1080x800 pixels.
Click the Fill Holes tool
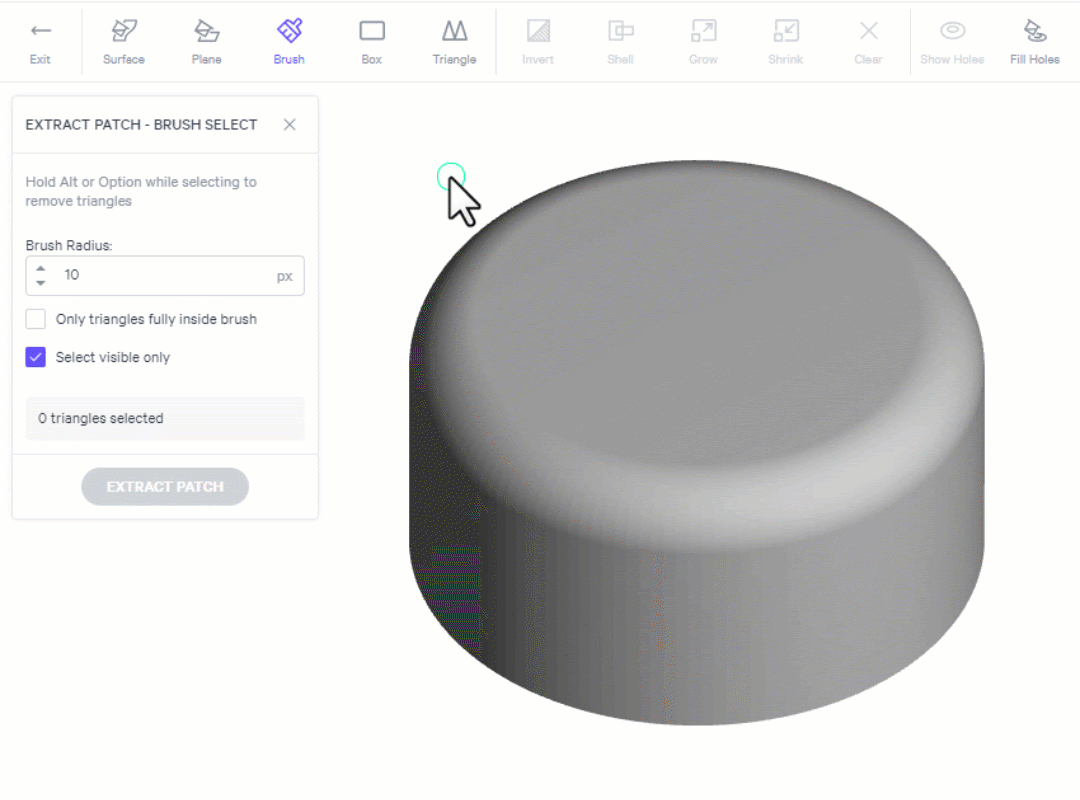click(1034, 32)
